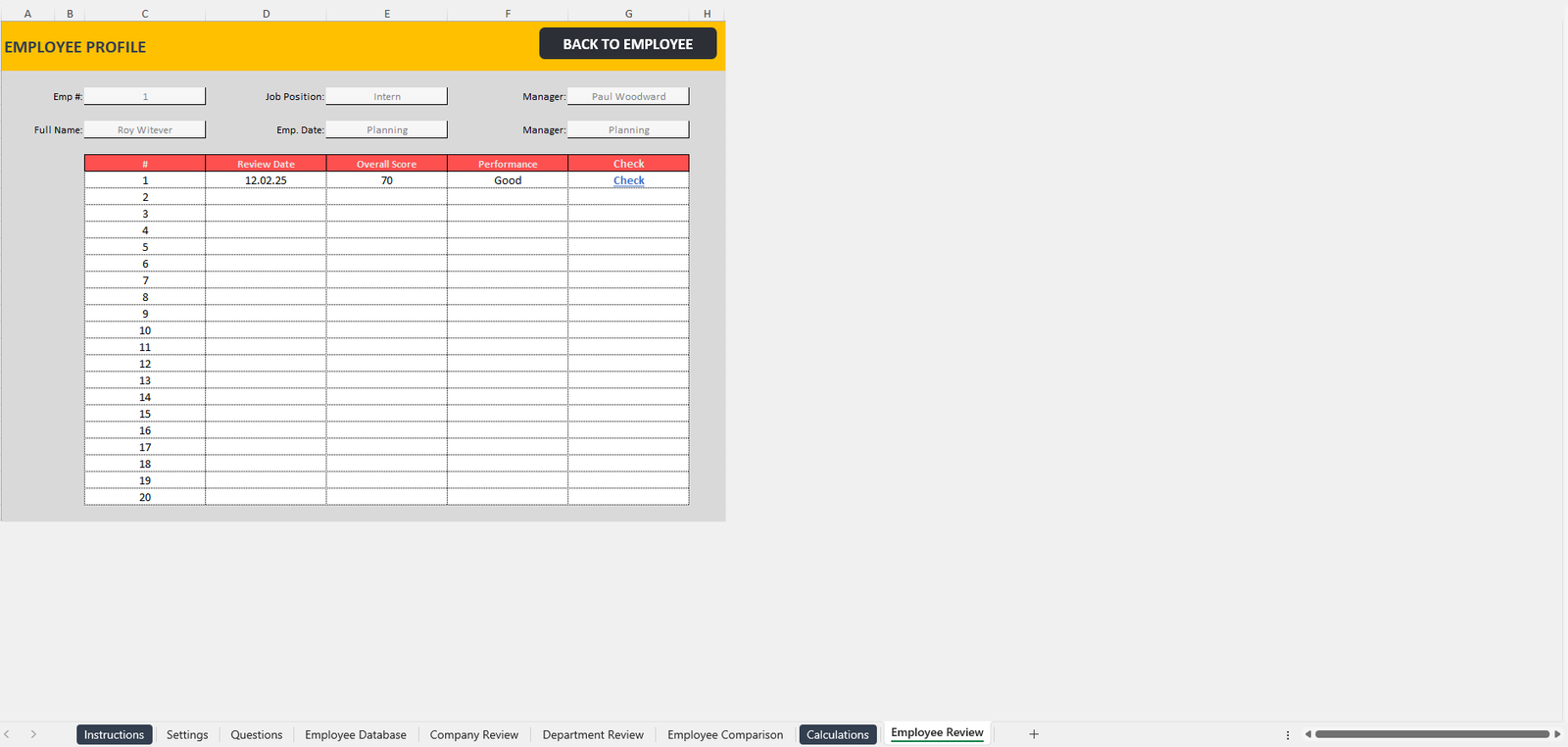Click the Emp # input field
The image size is (1568, 747).
(145, 96)
